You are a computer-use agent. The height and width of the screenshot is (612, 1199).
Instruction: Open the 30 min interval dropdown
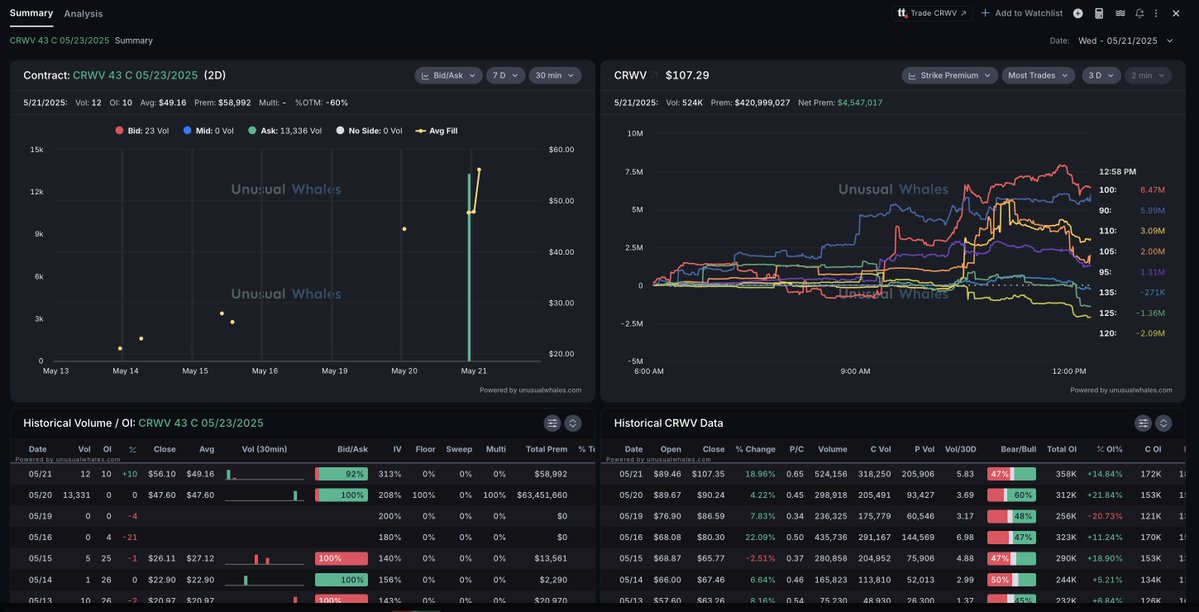(x=555, y=75)
